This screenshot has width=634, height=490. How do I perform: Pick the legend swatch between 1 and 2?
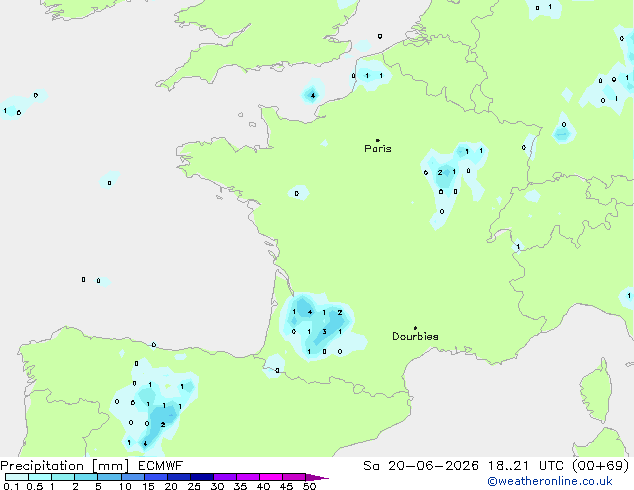point(63,477)
